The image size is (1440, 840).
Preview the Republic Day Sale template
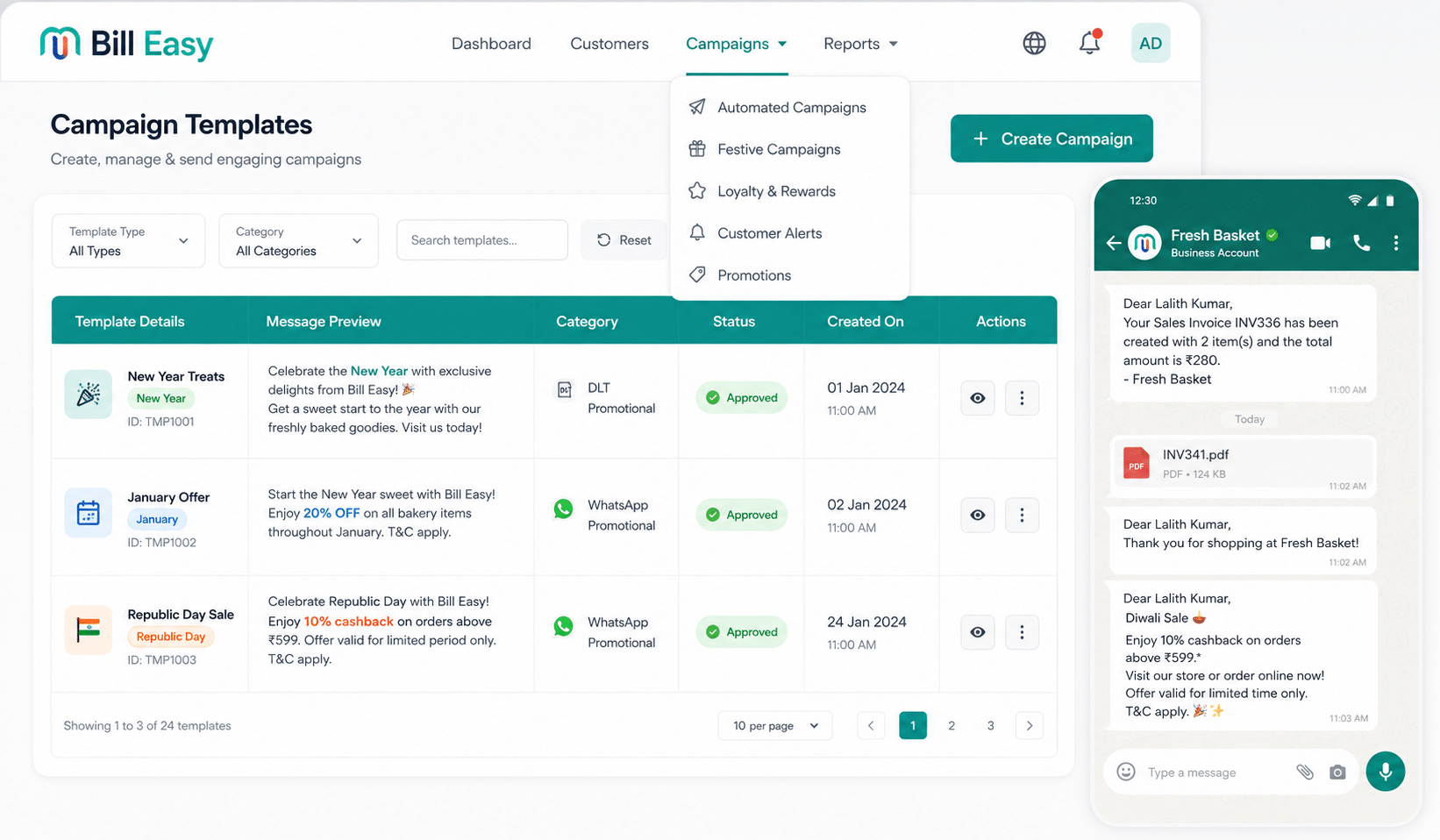tap(978, 632)
